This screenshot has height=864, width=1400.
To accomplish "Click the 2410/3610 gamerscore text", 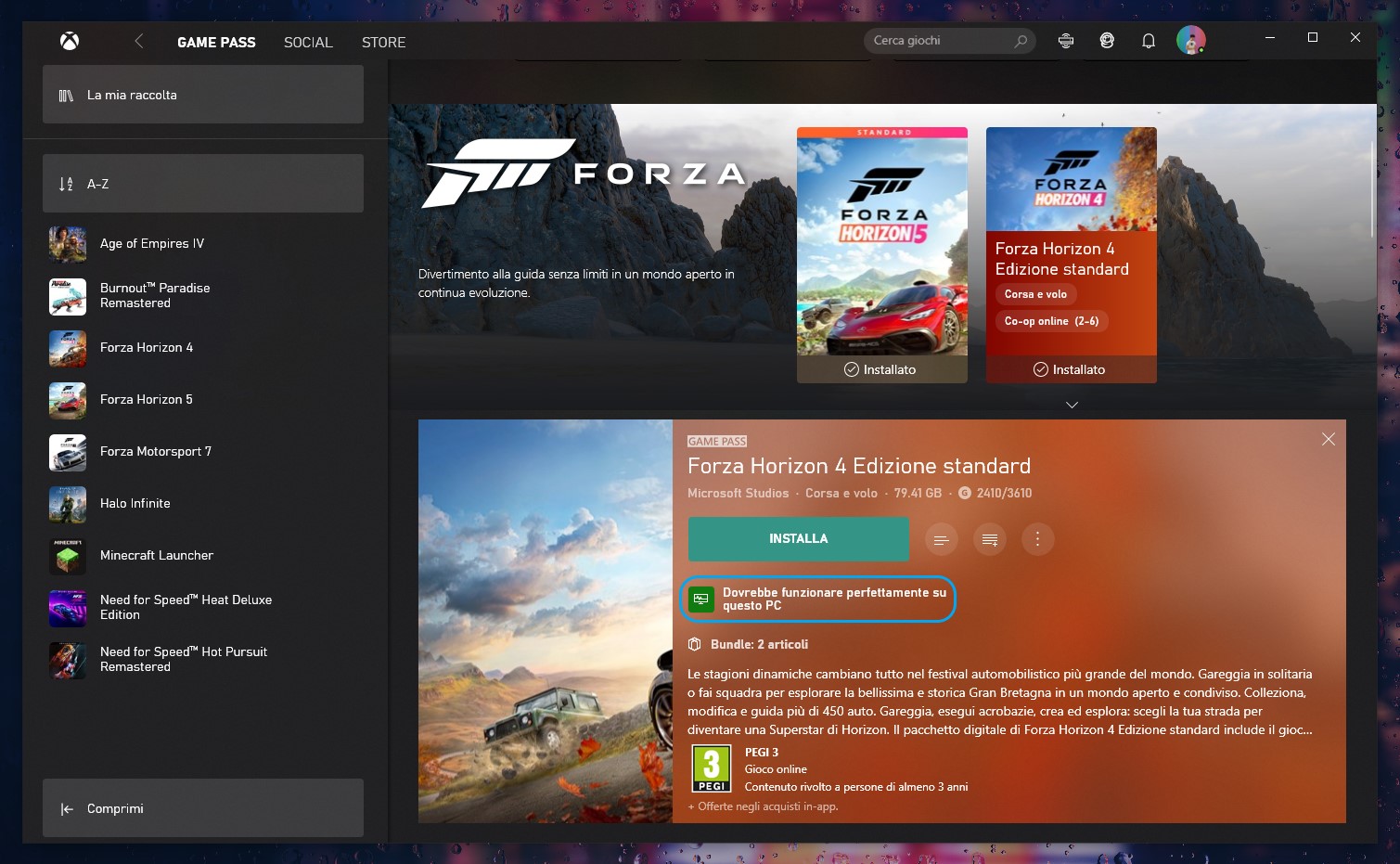I will [x=1004, y=494].
